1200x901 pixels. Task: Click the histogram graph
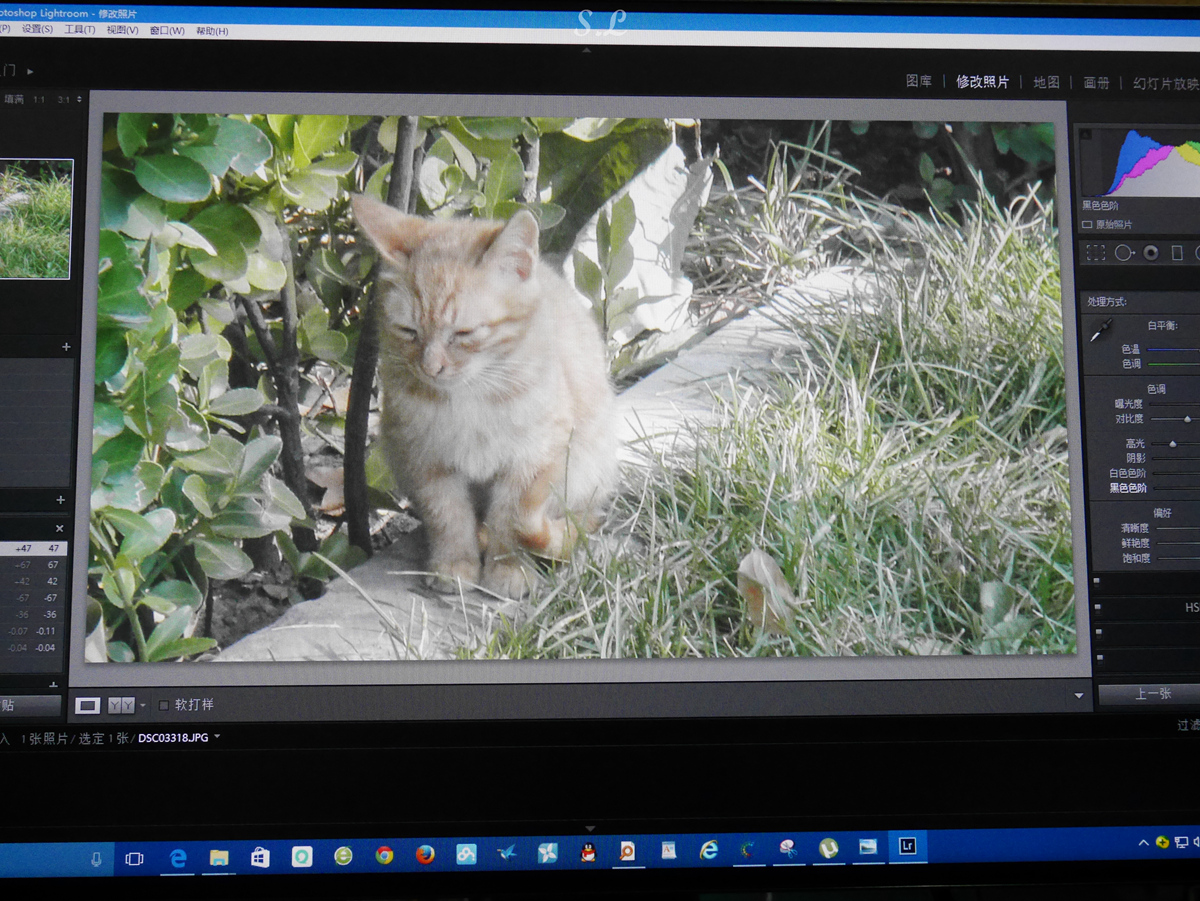coord(1140,162)
